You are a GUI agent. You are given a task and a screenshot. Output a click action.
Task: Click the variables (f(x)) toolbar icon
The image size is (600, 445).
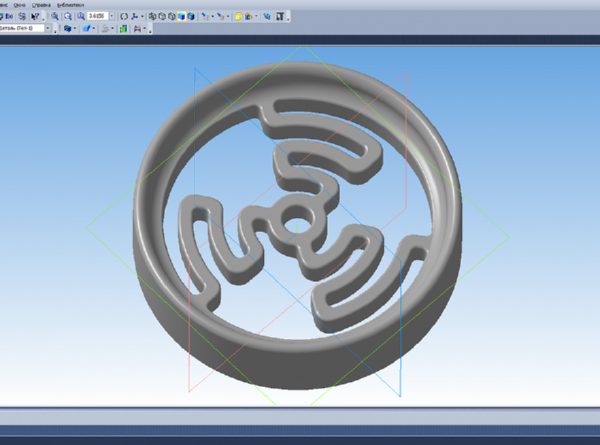point(9,16)
